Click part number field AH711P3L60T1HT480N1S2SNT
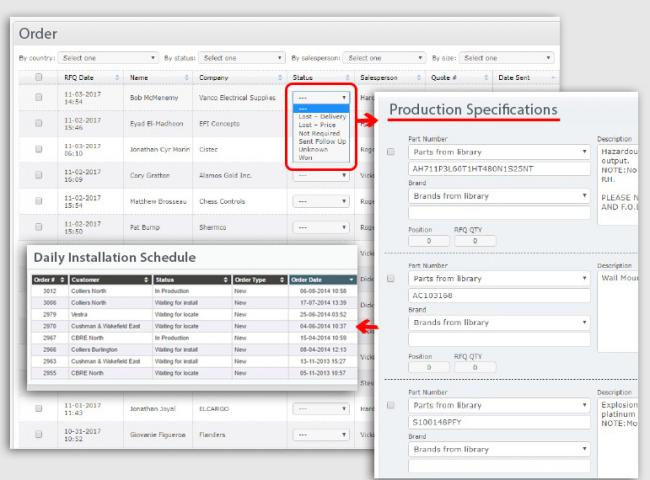 [499, 169]
